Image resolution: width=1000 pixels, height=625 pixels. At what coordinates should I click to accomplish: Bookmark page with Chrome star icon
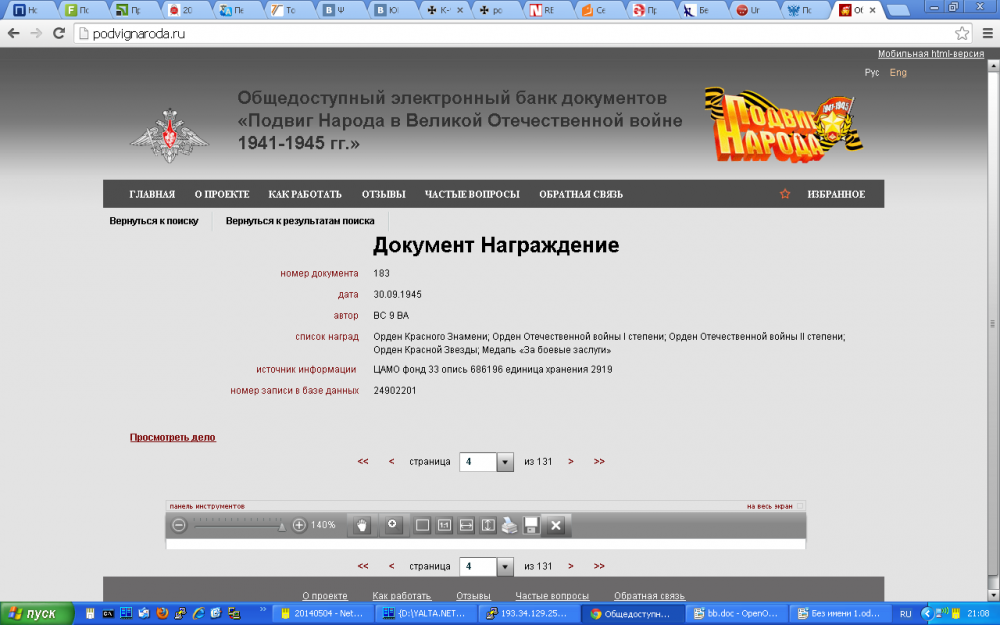tap(962, 33)
